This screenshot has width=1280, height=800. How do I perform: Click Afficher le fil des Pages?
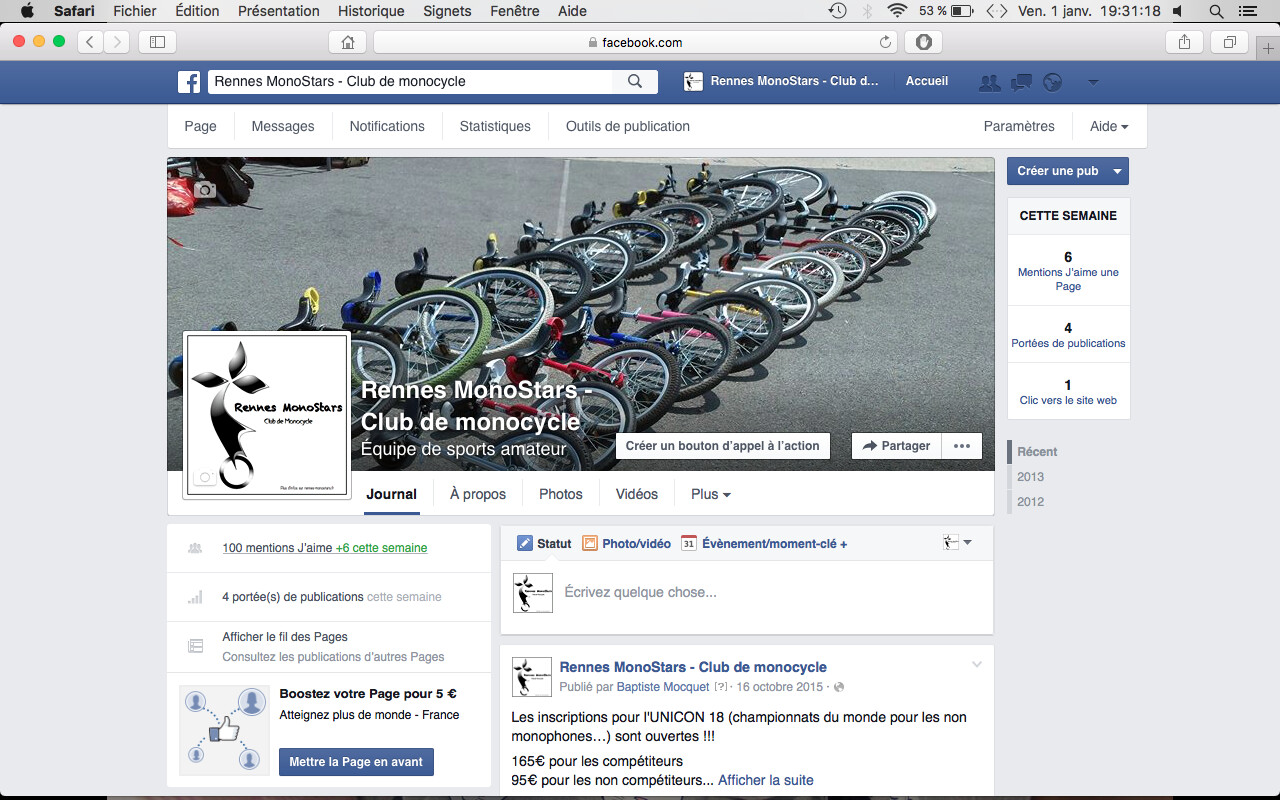[285, 637]
